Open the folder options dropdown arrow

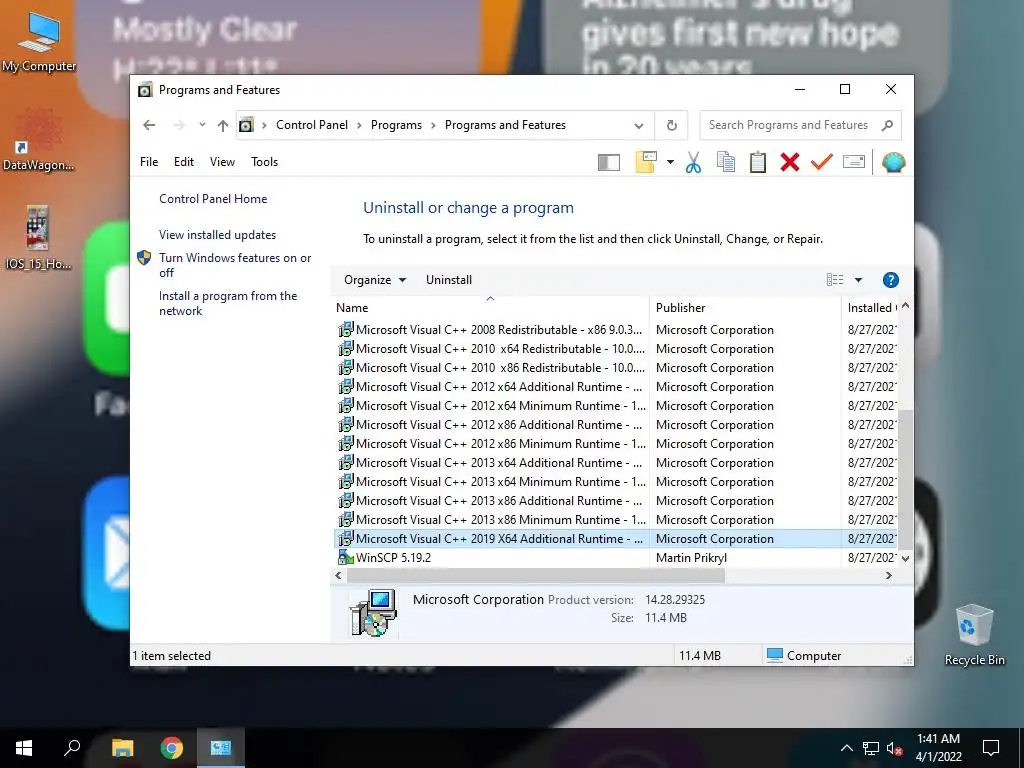tap(670, 162)
